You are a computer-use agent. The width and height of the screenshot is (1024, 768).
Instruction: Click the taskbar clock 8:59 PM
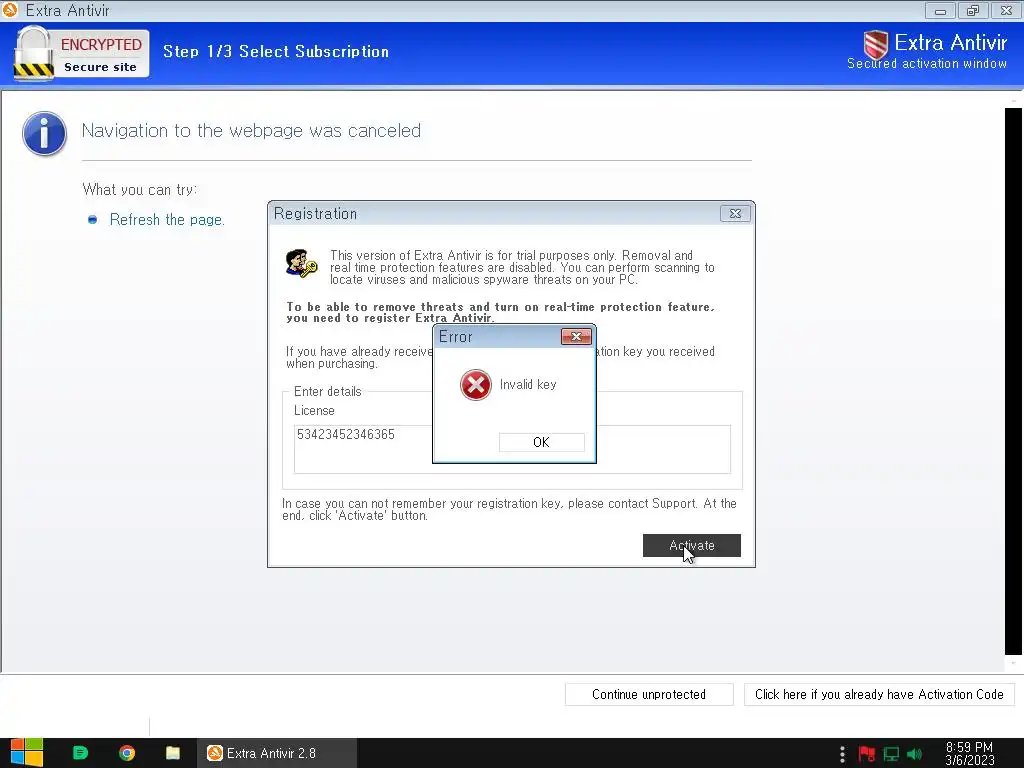[970, 753]
